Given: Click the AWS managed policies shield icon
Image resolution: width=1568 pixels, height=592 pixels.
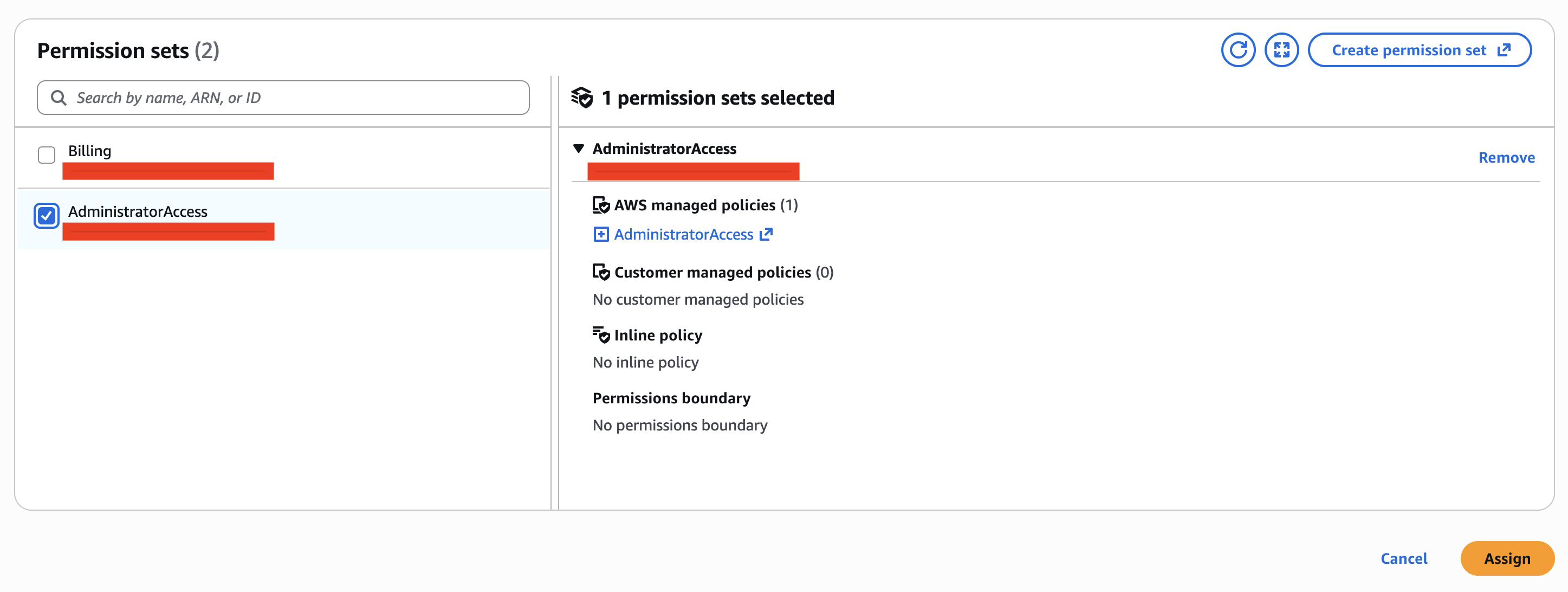Looking at the screenshot, I should [600, 204].
